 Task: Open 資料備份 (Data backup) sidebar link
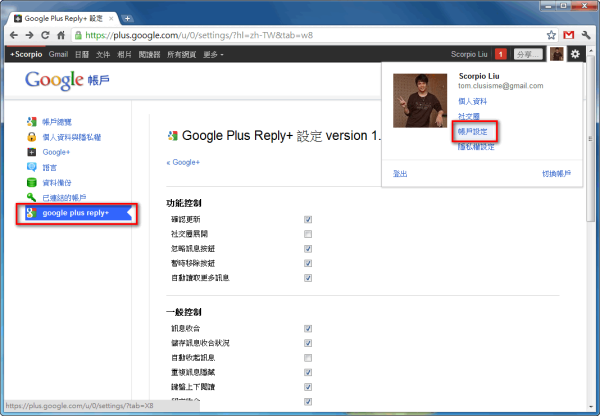[57, 183]
